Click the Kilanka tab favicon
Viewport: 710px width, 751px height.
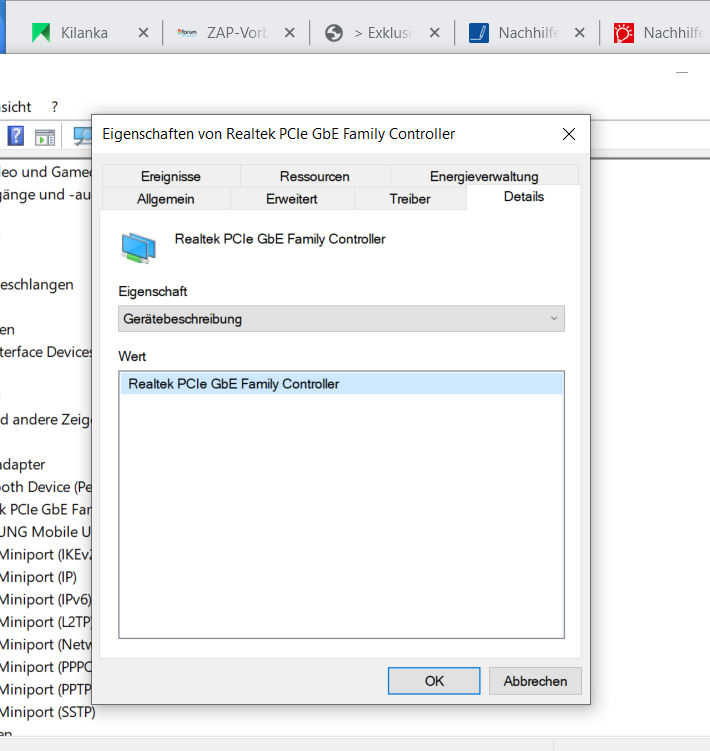coord(41,33)
